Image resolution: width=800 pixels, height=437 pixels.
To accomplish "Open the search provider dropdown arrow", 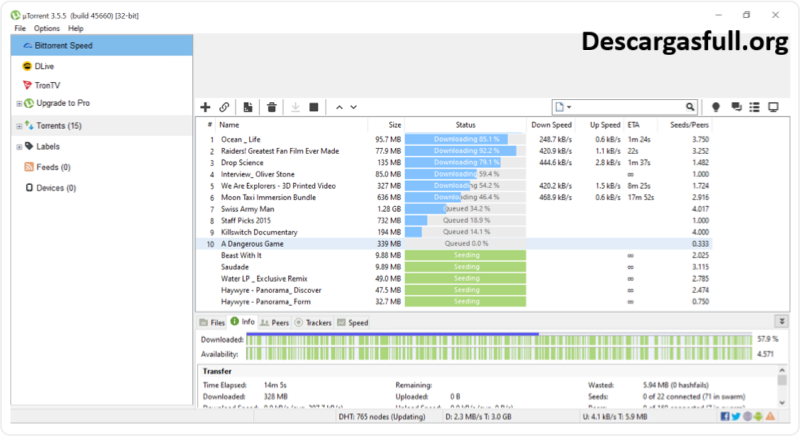I will [x=569, y=106].
